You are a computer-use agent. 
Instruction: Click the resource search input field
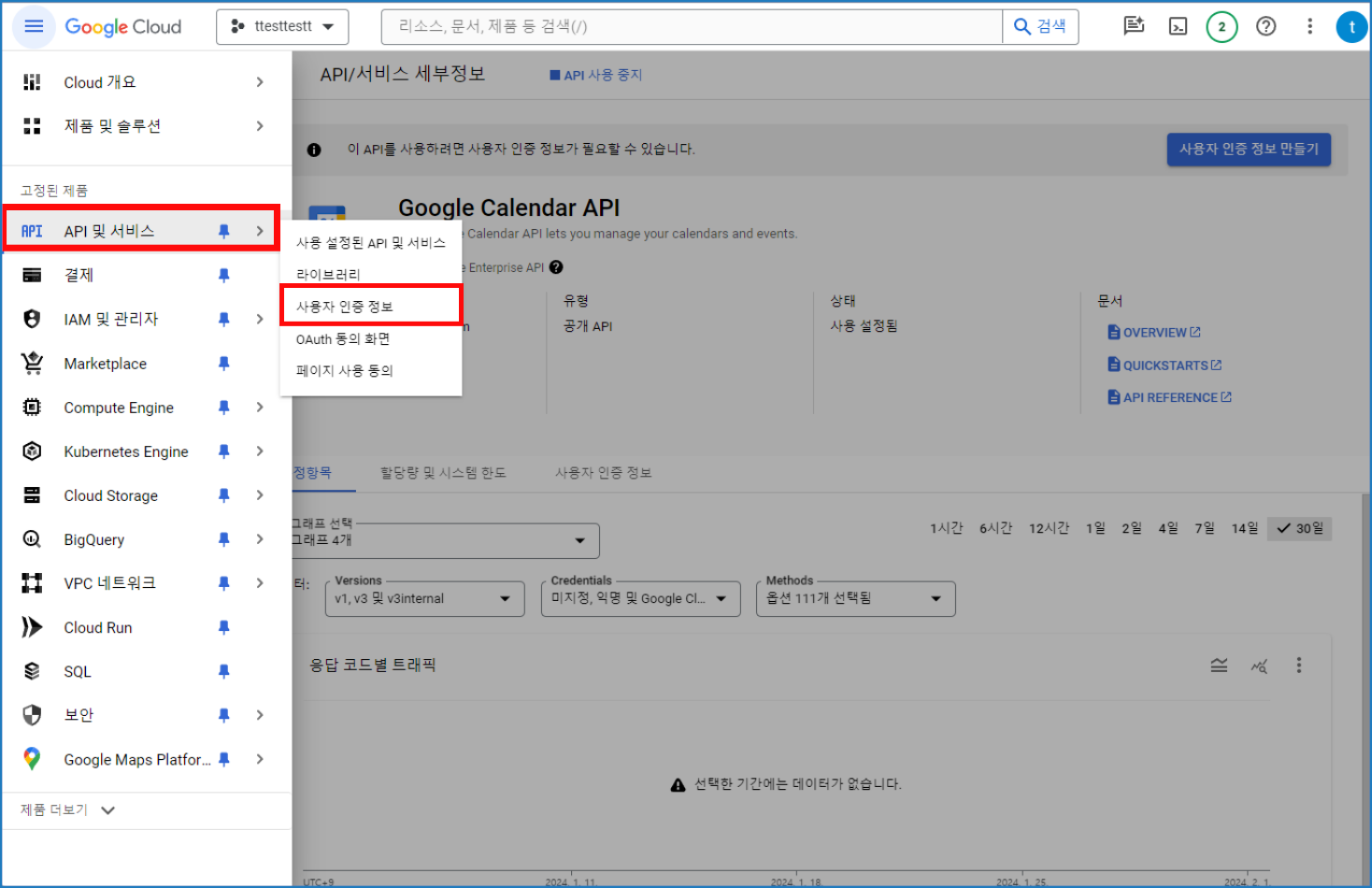click(x=692, y=27)
